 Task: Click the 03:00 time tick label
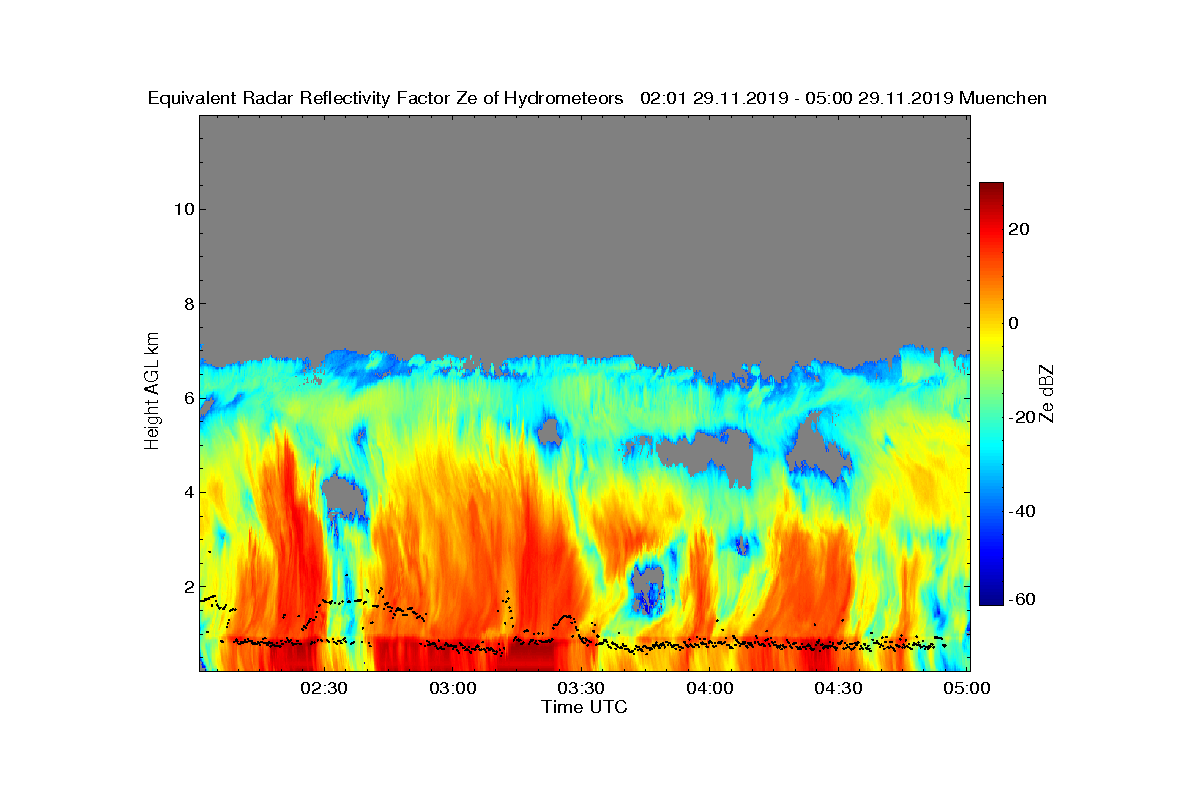point(452,688)
